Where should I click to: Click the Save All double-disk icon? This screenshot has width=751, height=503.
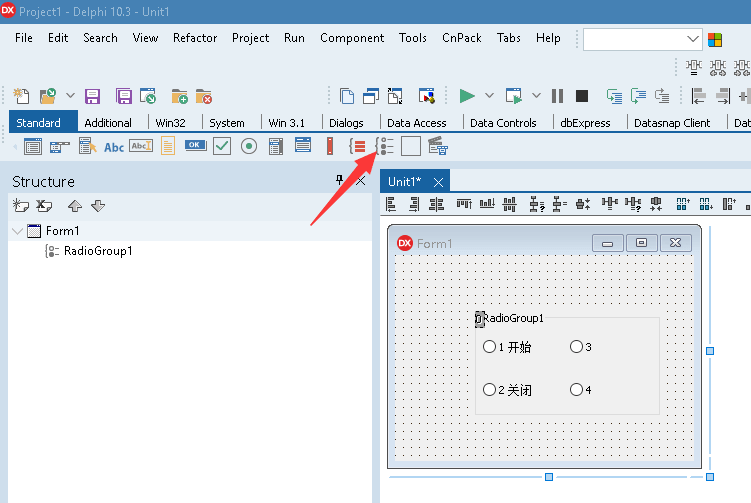[124, 96]
